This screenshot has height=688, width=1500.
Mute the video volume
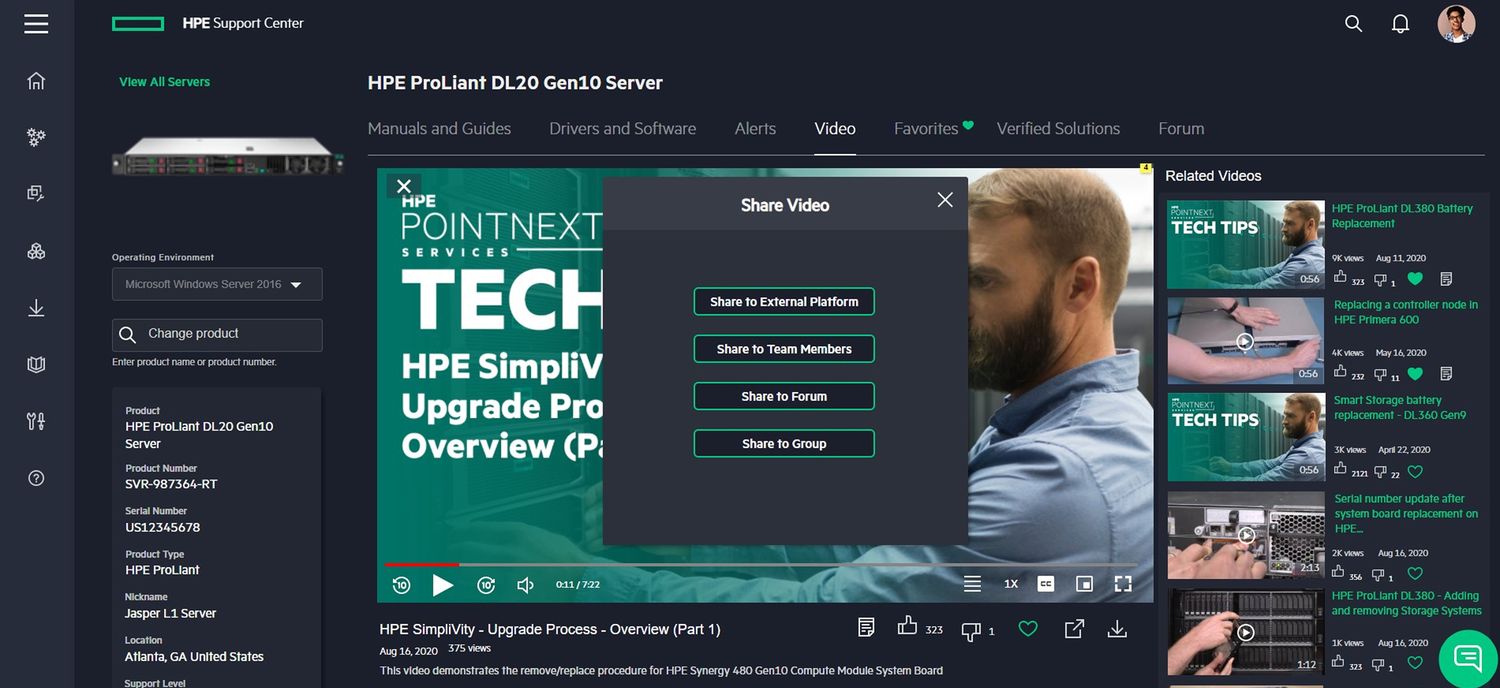525,585
